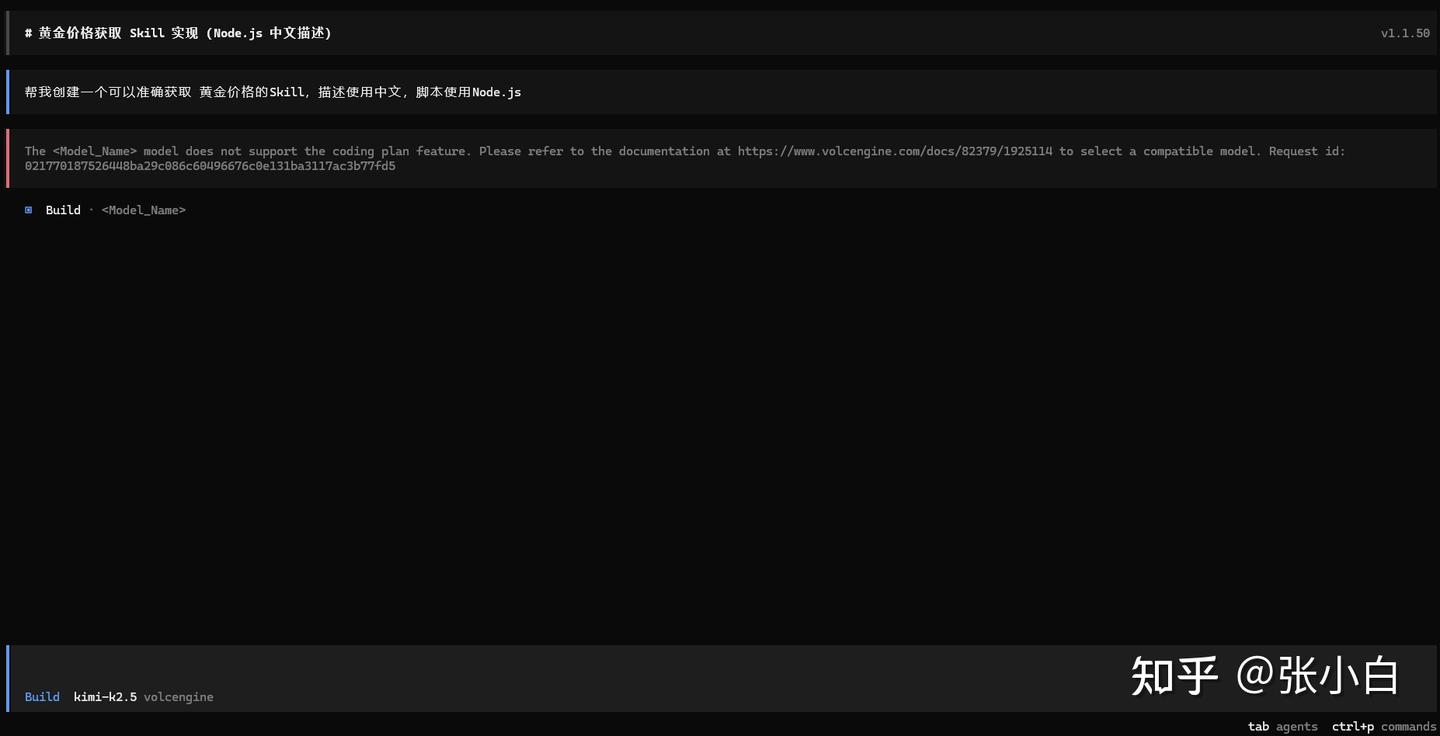The image size is (1440, 736).
Task: Open the volcengine.com documentation link
Action: 895,151
